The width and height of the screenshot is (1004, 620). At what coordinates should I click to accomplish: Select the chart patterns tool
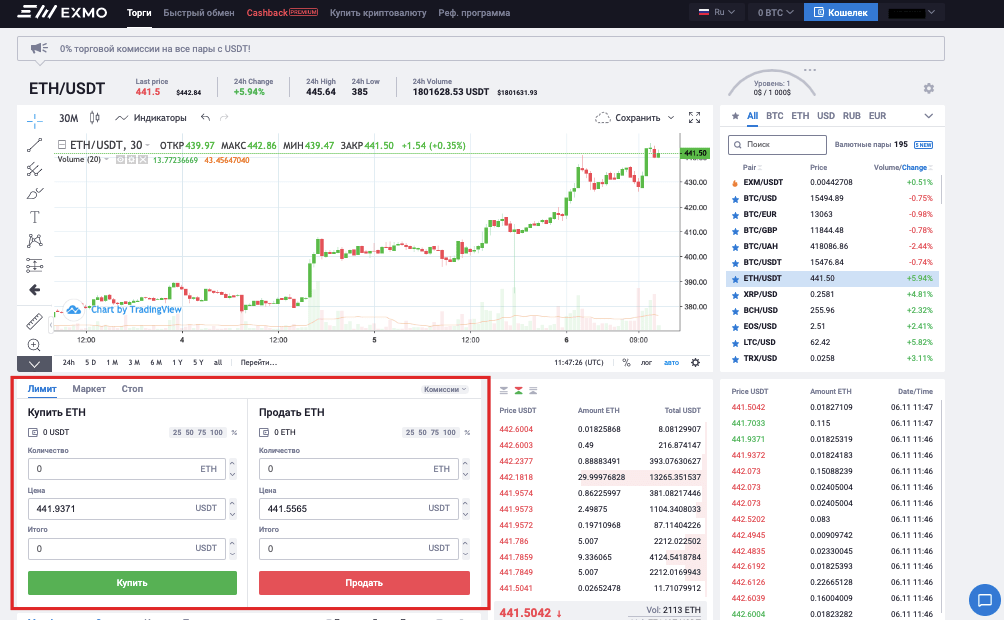[35, 241]
